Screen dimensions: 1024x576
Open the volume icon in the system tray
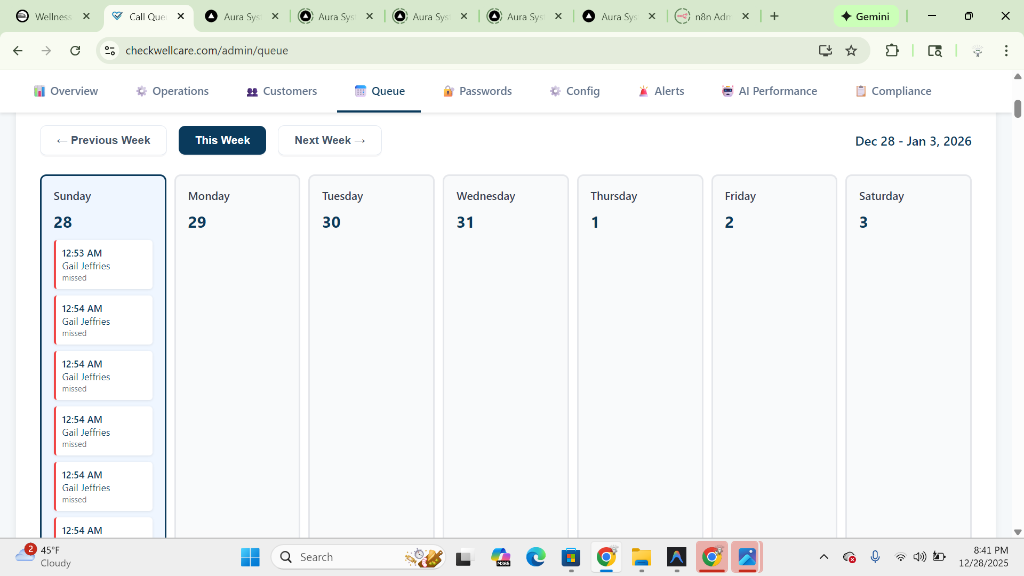[919, 556]
